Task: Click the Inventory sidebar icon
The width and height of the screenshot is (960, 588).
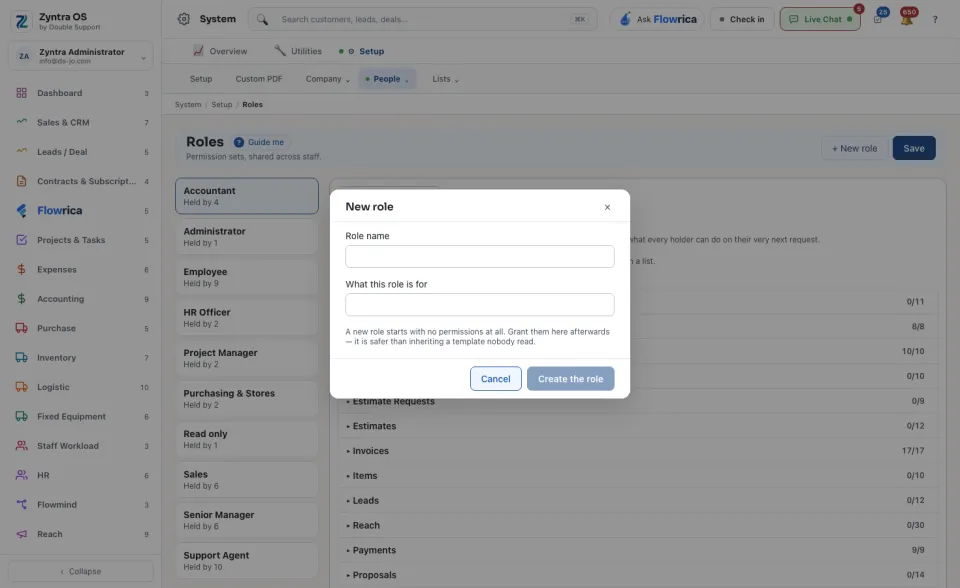Action: (21, 358)
